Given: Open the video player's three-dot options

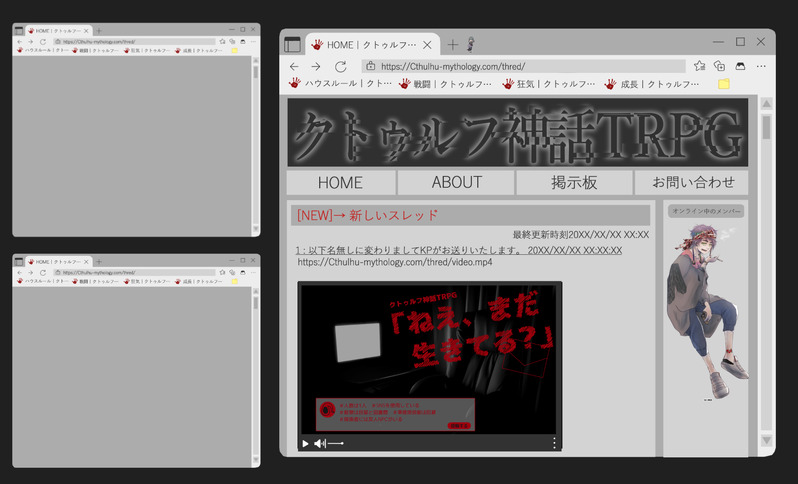Looking at the screenshot, I should [554, 443].
